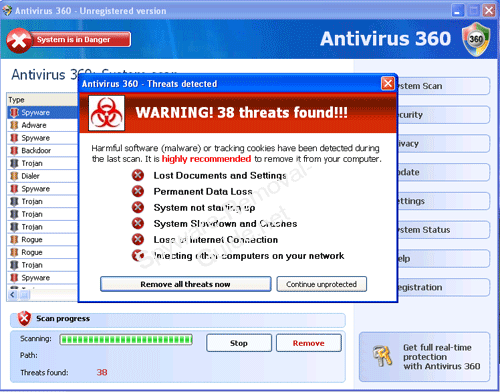Screen dimensions: 500x392
Task: Open the Registration sidebar section
Action: pos(443,287)
